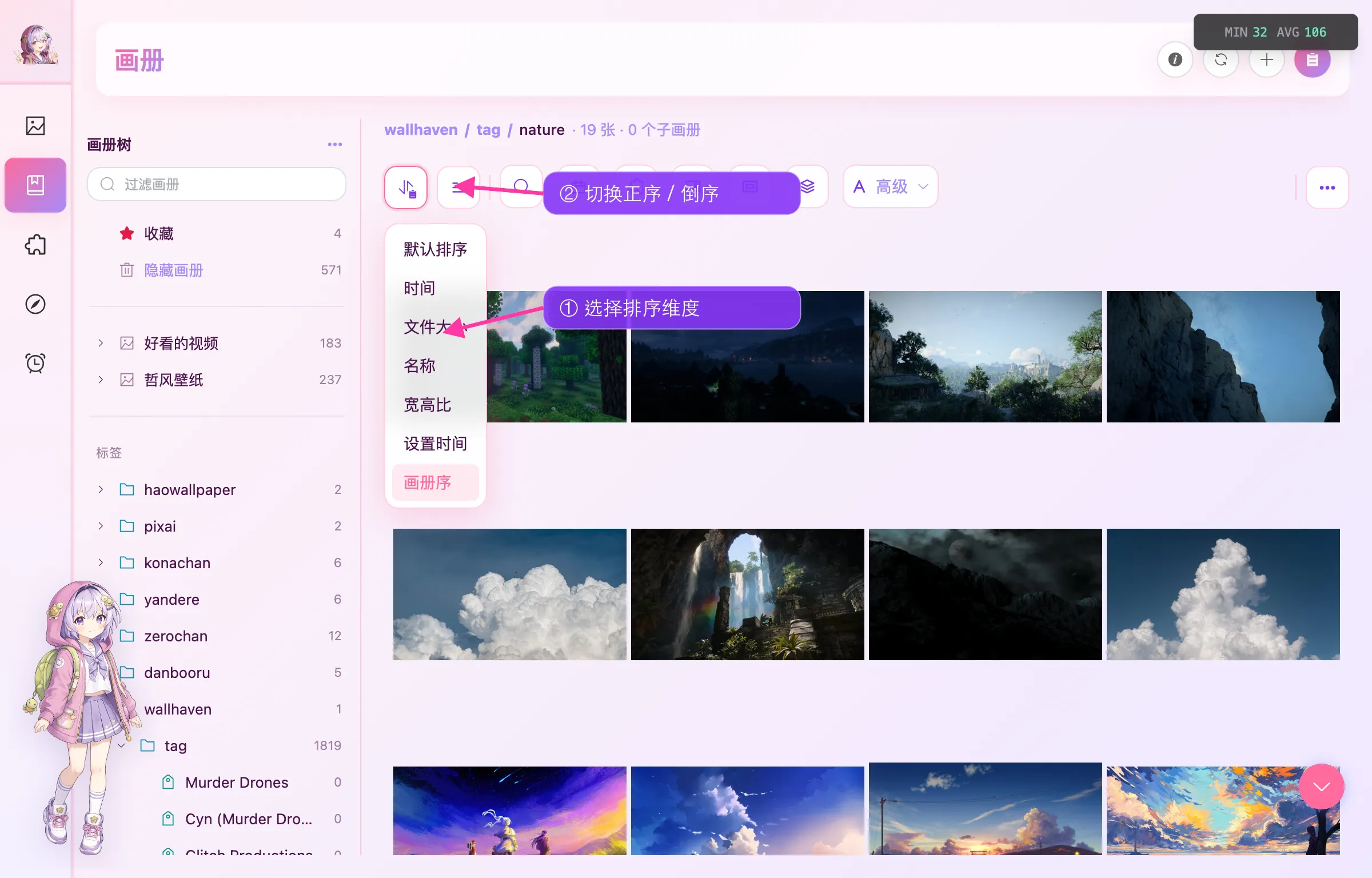Select the albums bookmark sidebar icon
The image size is (1372, 878).
tap(35, 185)
